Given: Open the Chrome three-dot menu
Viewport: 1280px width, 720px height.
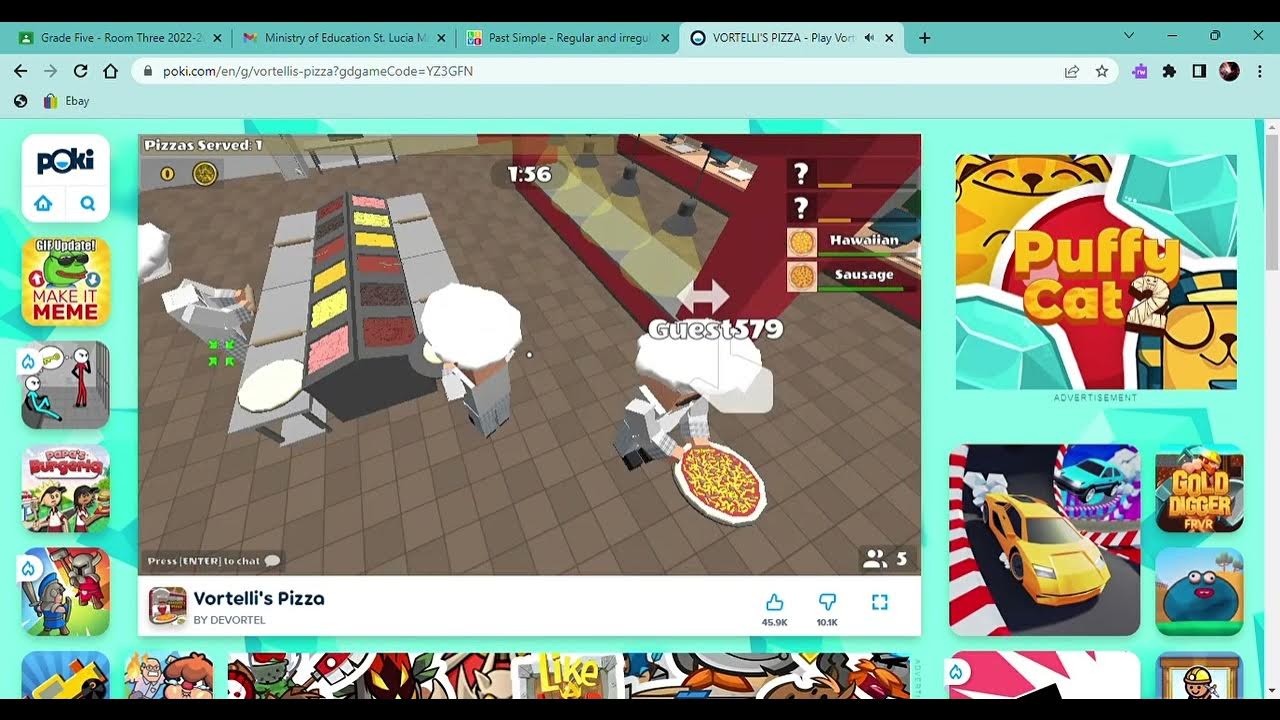Looking at the screenshot, I should pos(1260,71).
